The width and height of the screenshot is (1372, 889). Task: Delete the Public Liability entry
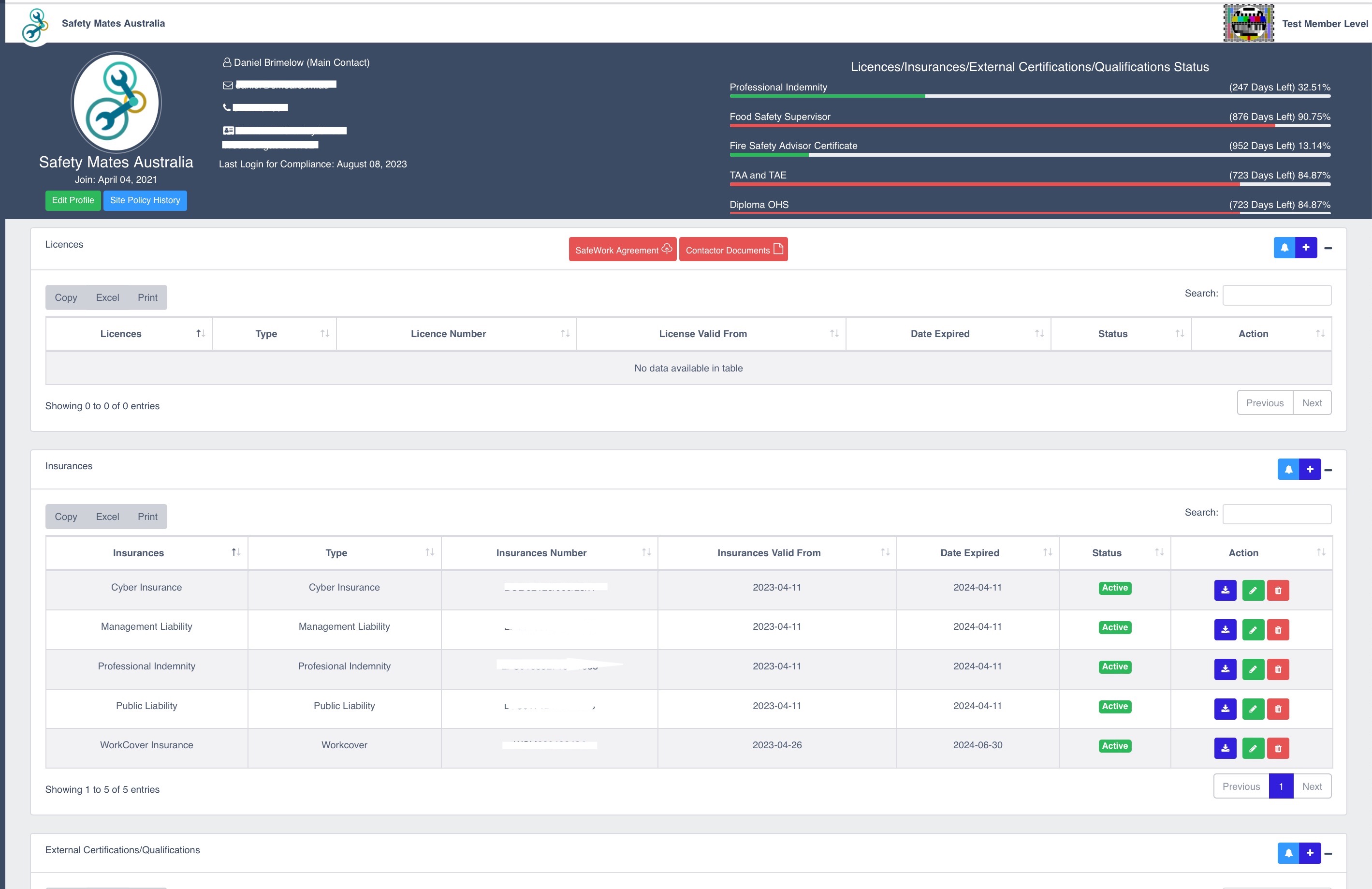coord(1278,709)
